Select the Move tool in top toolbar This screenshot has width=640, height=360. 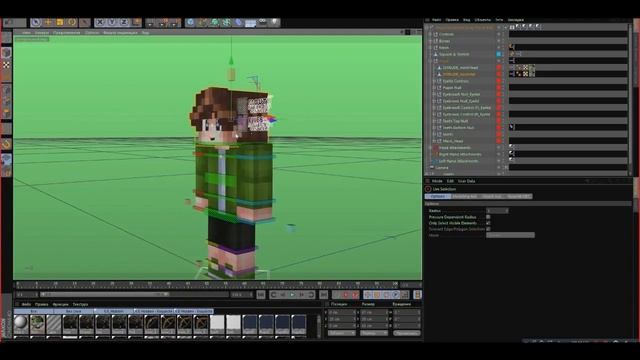click(48, 22)
